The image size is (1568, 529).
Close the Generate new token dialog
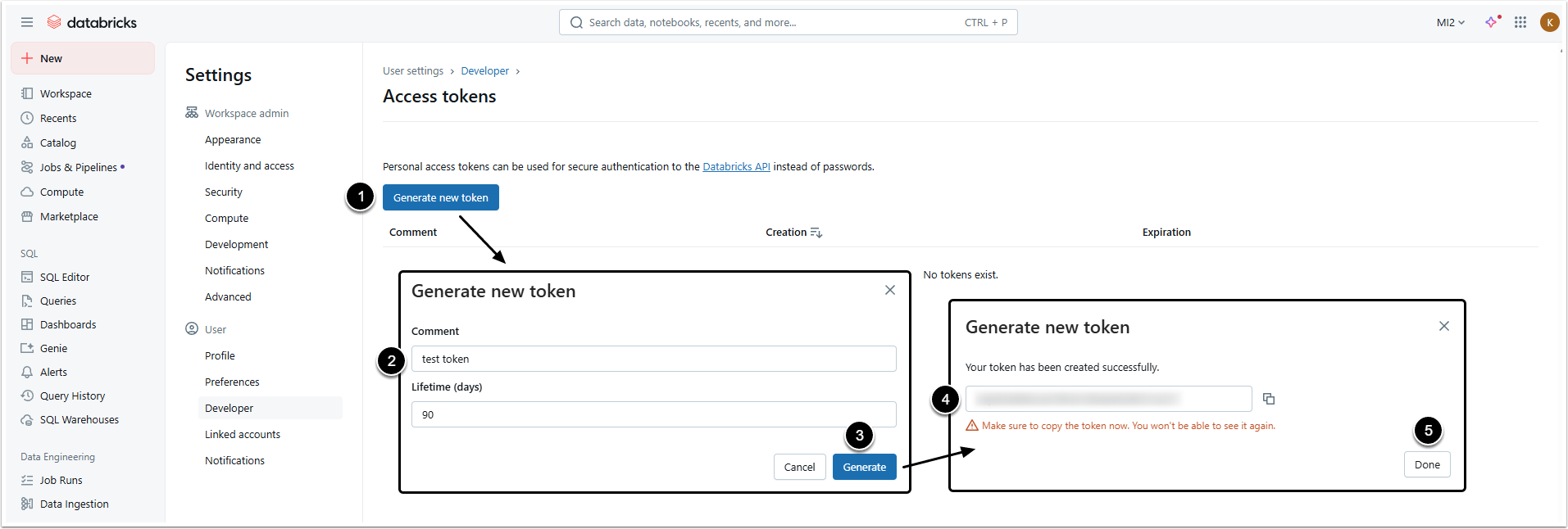pyautogui.click(x=890, y=291)
